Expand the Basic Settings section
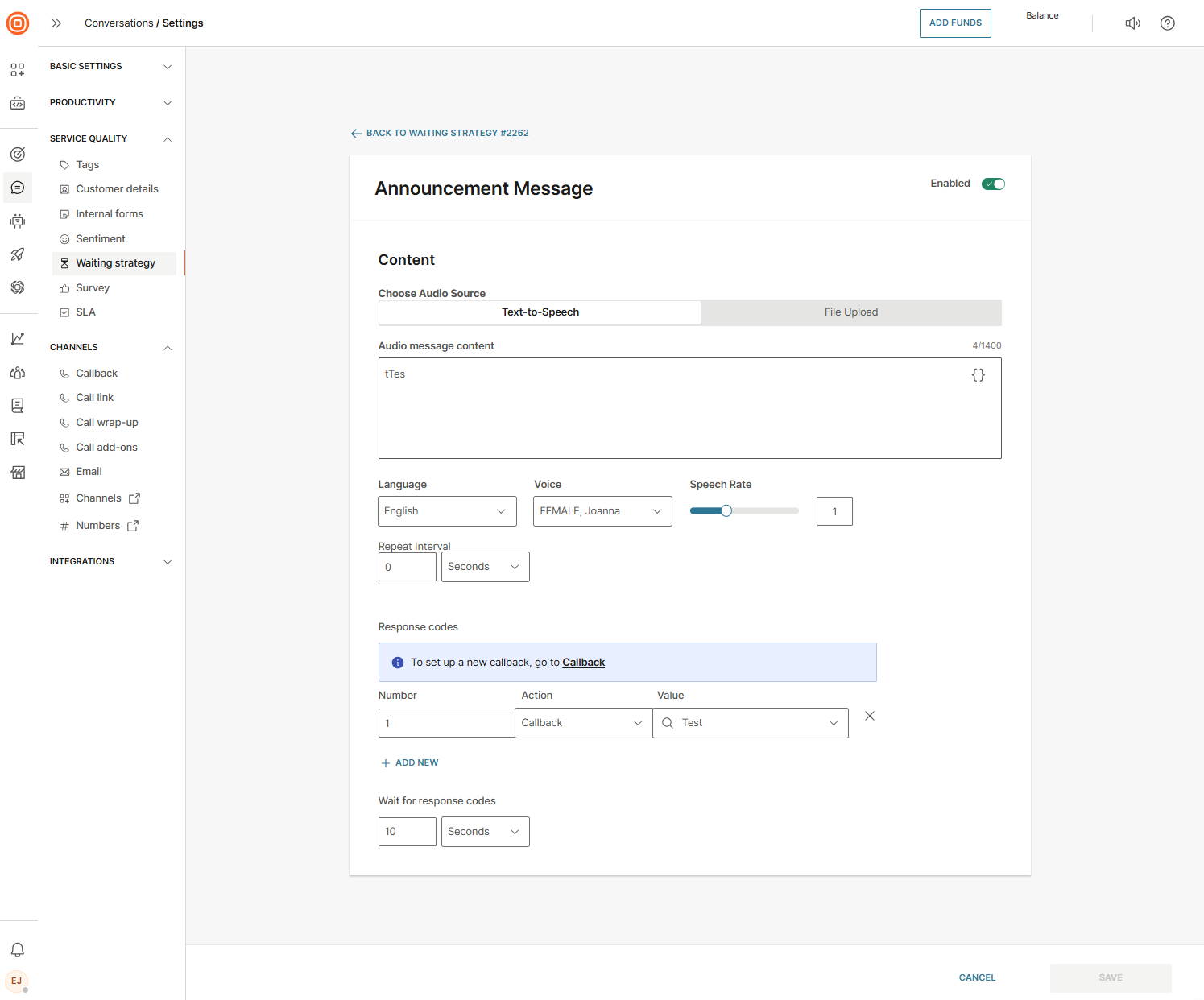 pyautogui.click(x=110, y=67)
